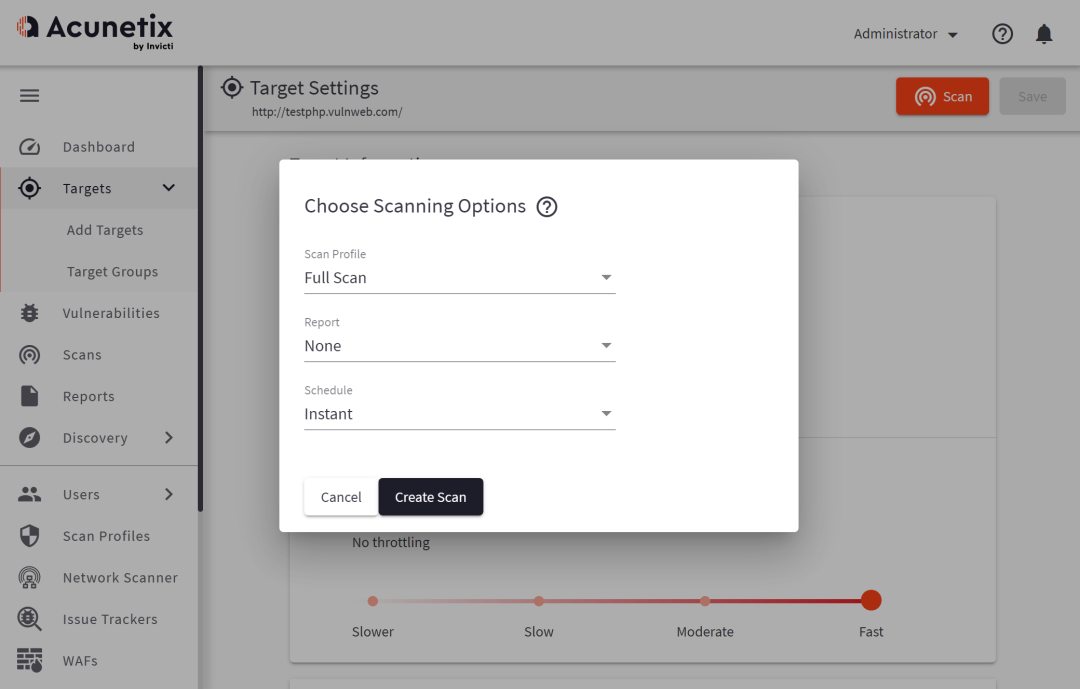Screen dimensions: 1080x689
Task: Click the Targets crosshair icon
Action: click(x=30, y=188)
